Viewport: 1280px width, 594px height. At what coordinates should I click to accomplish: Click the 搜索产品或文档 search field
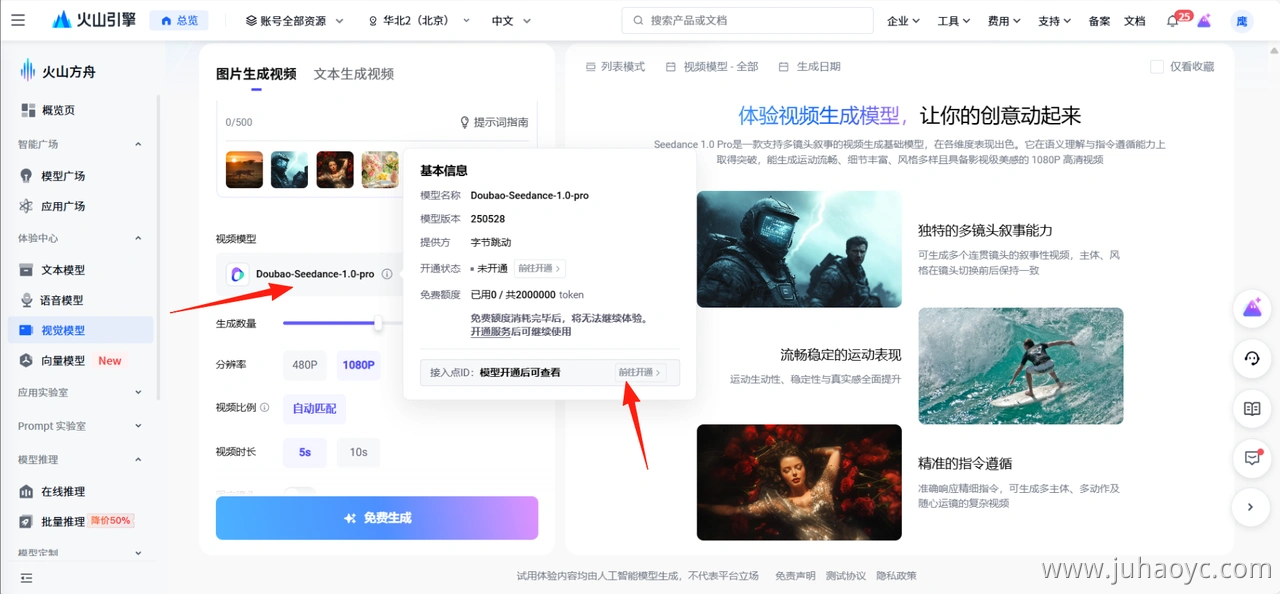[x=747, y=20]
